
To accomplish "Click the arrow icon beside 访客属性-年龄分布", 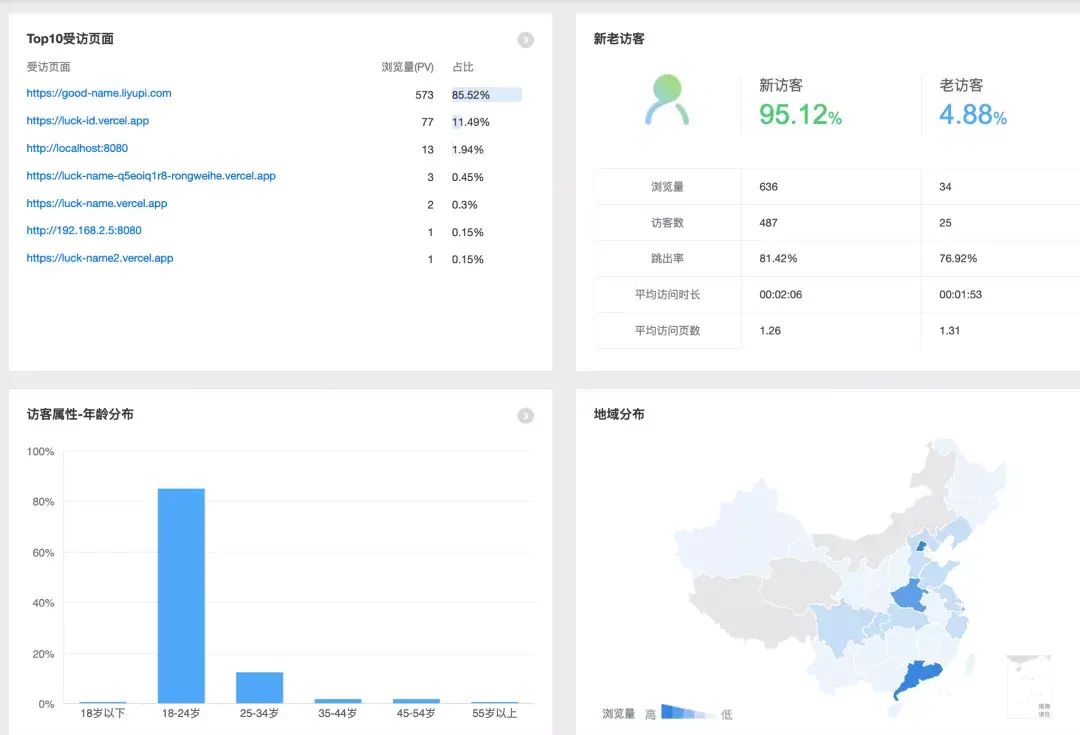I will 525,416.
